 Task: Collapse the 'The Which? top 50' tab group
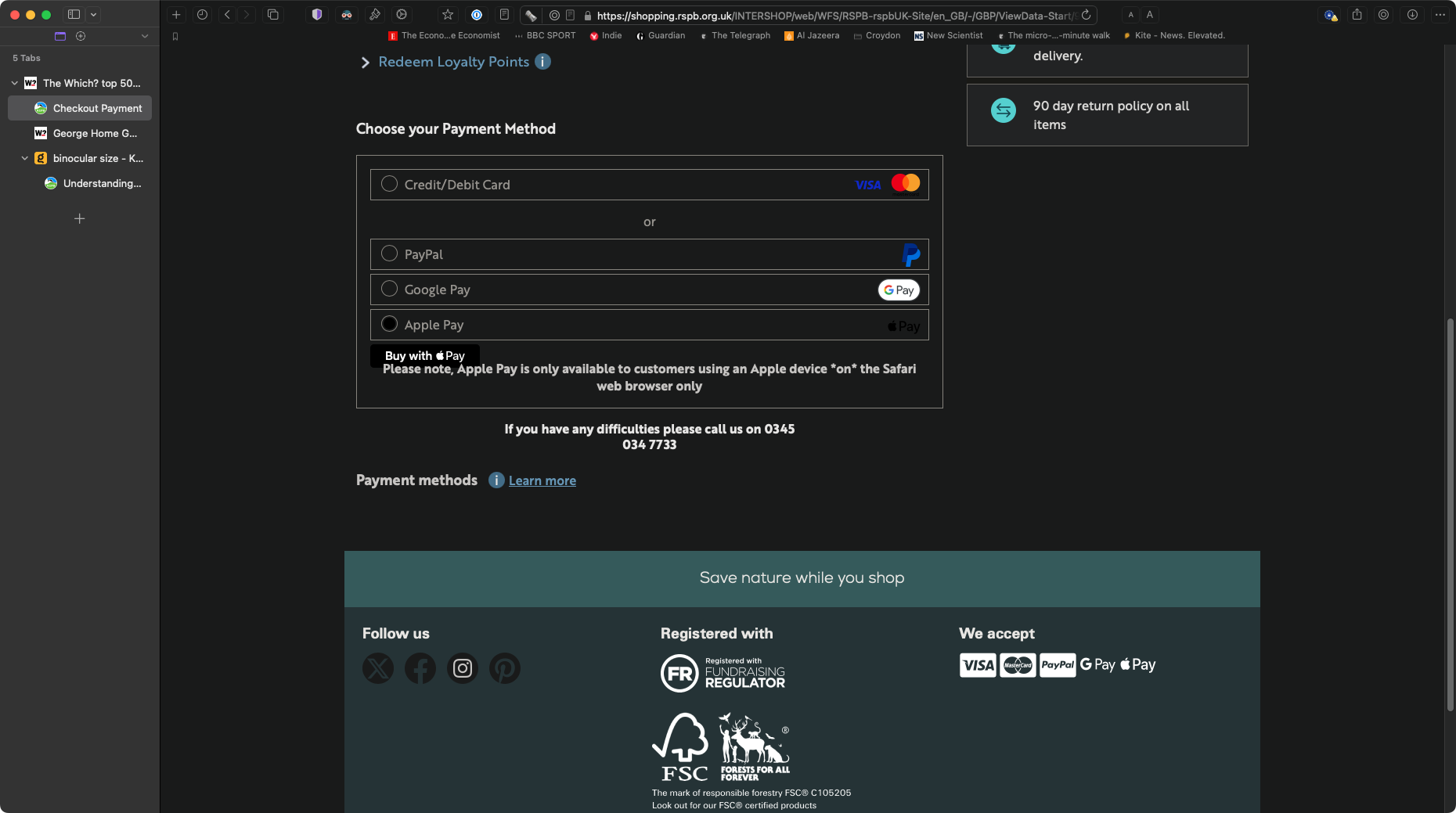pyautogui.click(x=15, y=83)
